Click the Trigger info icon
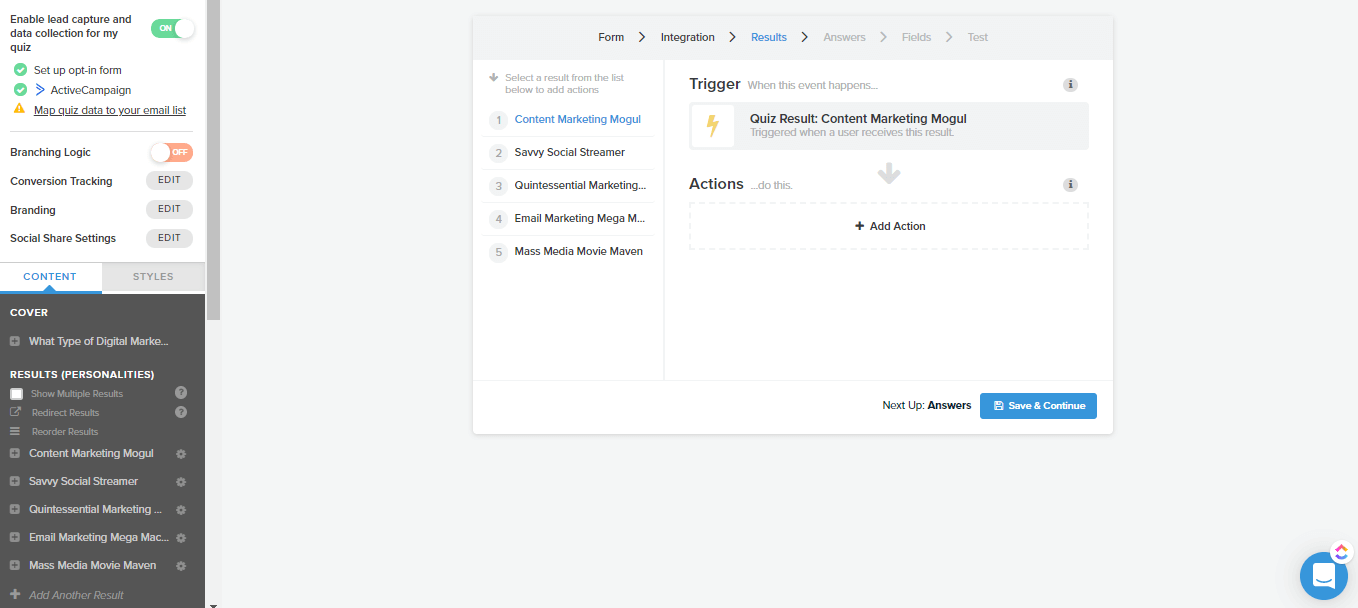 point(1070,85)
